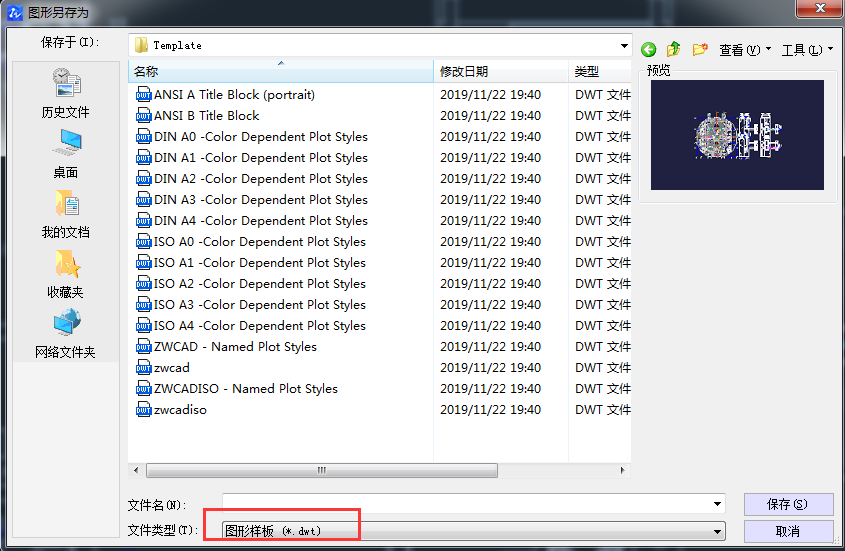
Task: Click the date cell for ANSI A Title Block (portrait)
Action: point(490,95)
